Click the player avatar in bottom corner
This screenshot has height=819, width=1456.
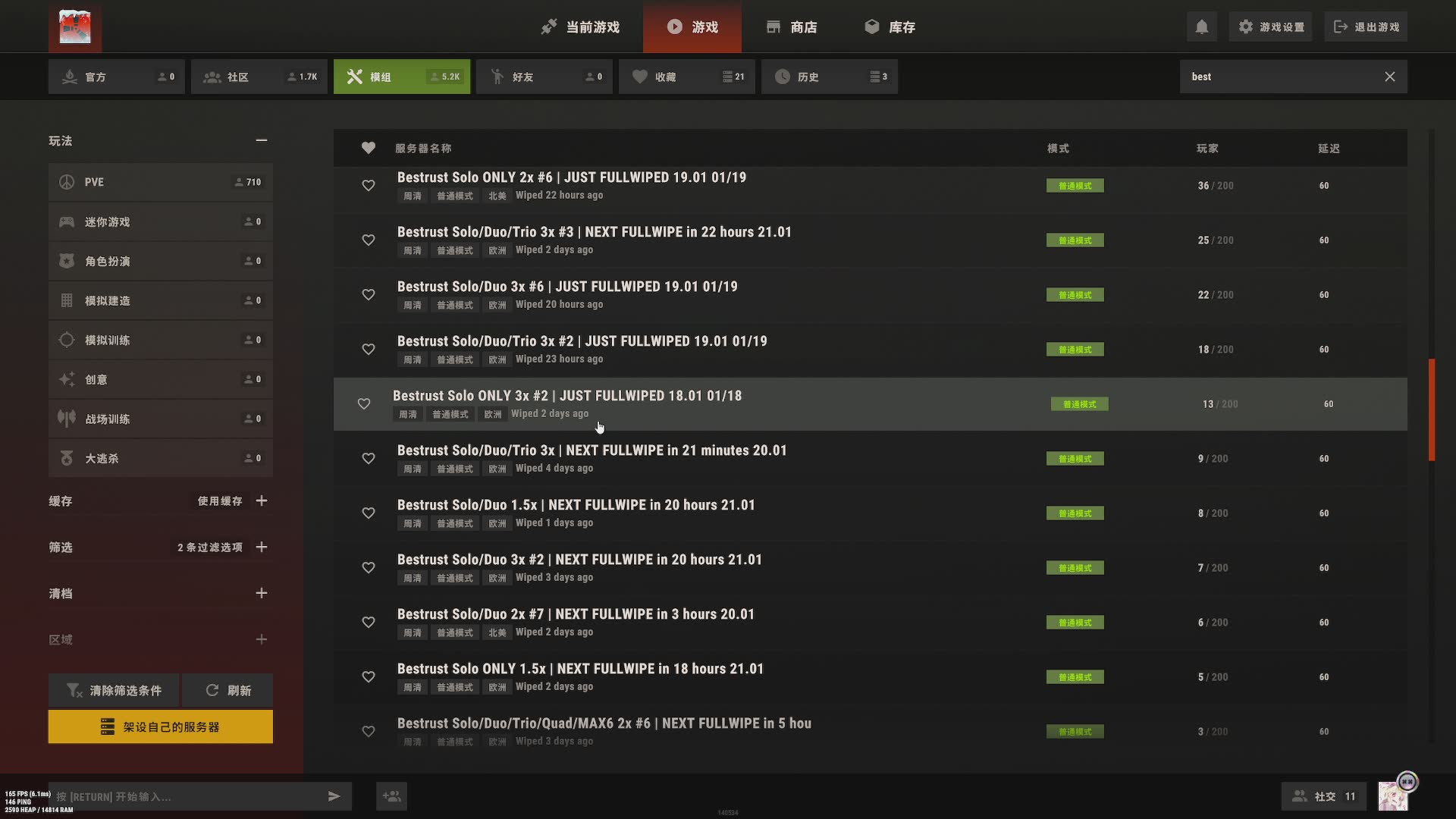coord(1392,796)
